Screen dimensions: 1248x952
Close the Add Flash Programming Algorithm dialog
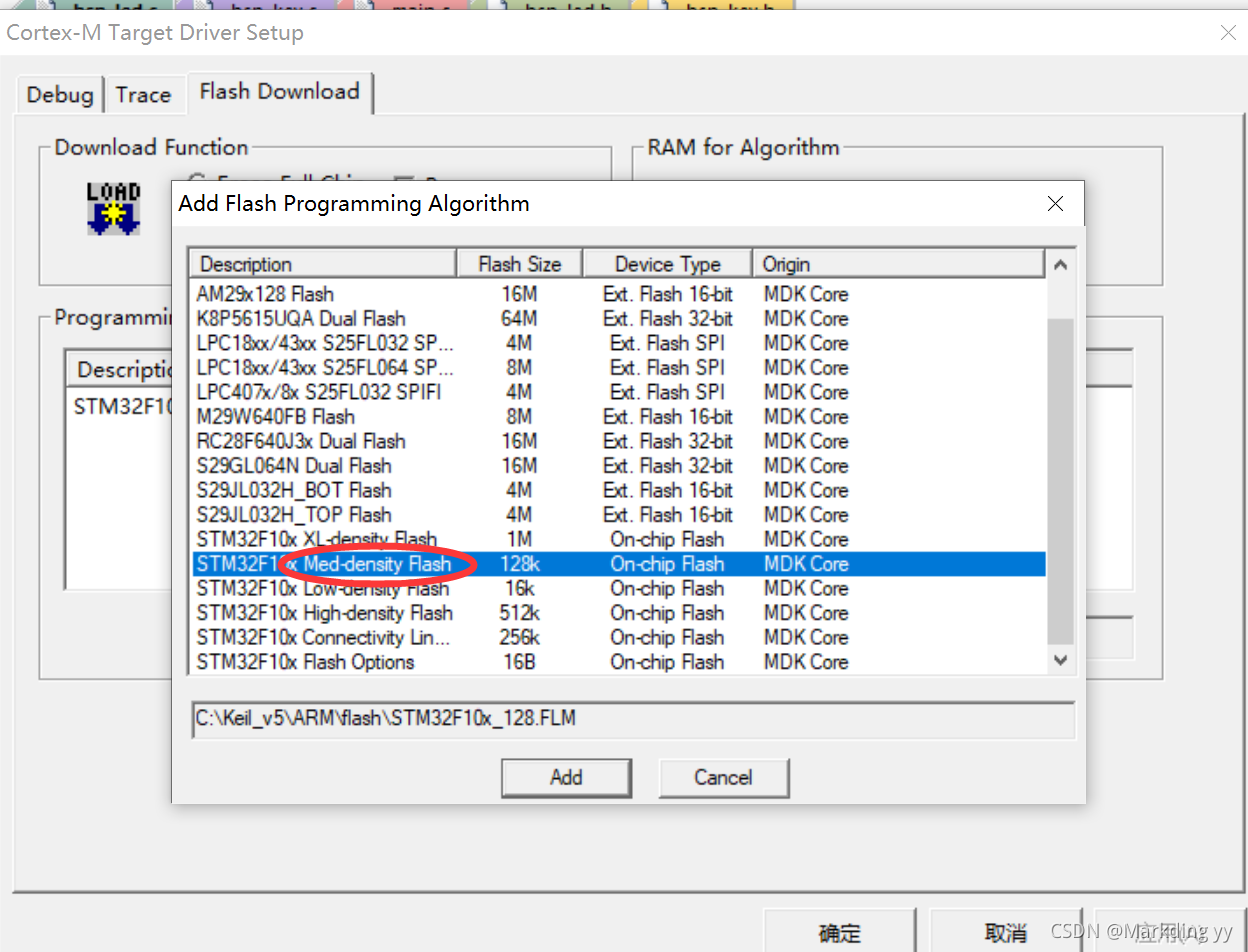(x=1055, y=204)
